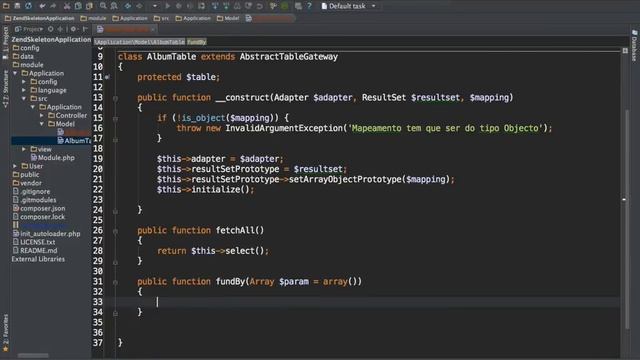This screenshot has width=640, height=360.
Task: Click the VCS Update Project icon
Action: click(x=215, y=6)
